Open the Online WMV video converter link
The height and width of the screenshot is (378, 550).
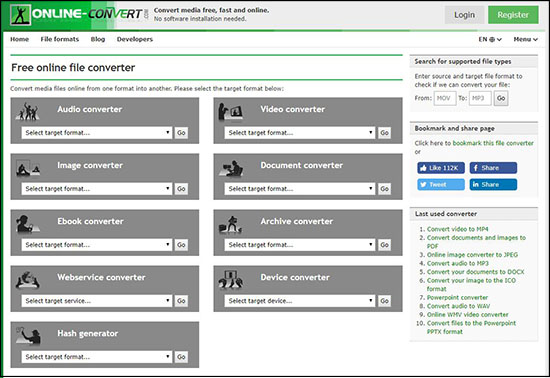(468, 315)
